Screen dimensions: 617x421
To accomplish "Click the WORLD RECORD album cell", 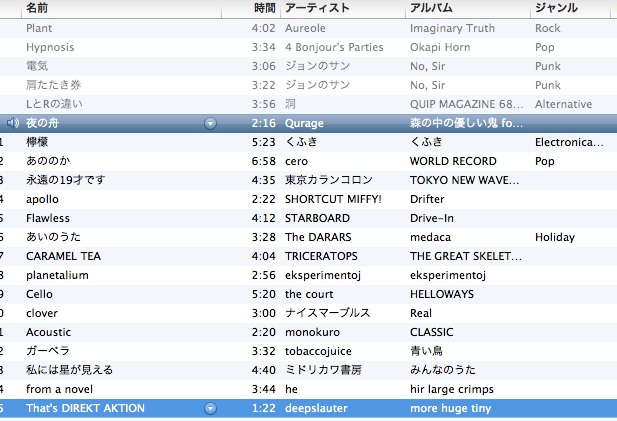I will tap(453, 161).
